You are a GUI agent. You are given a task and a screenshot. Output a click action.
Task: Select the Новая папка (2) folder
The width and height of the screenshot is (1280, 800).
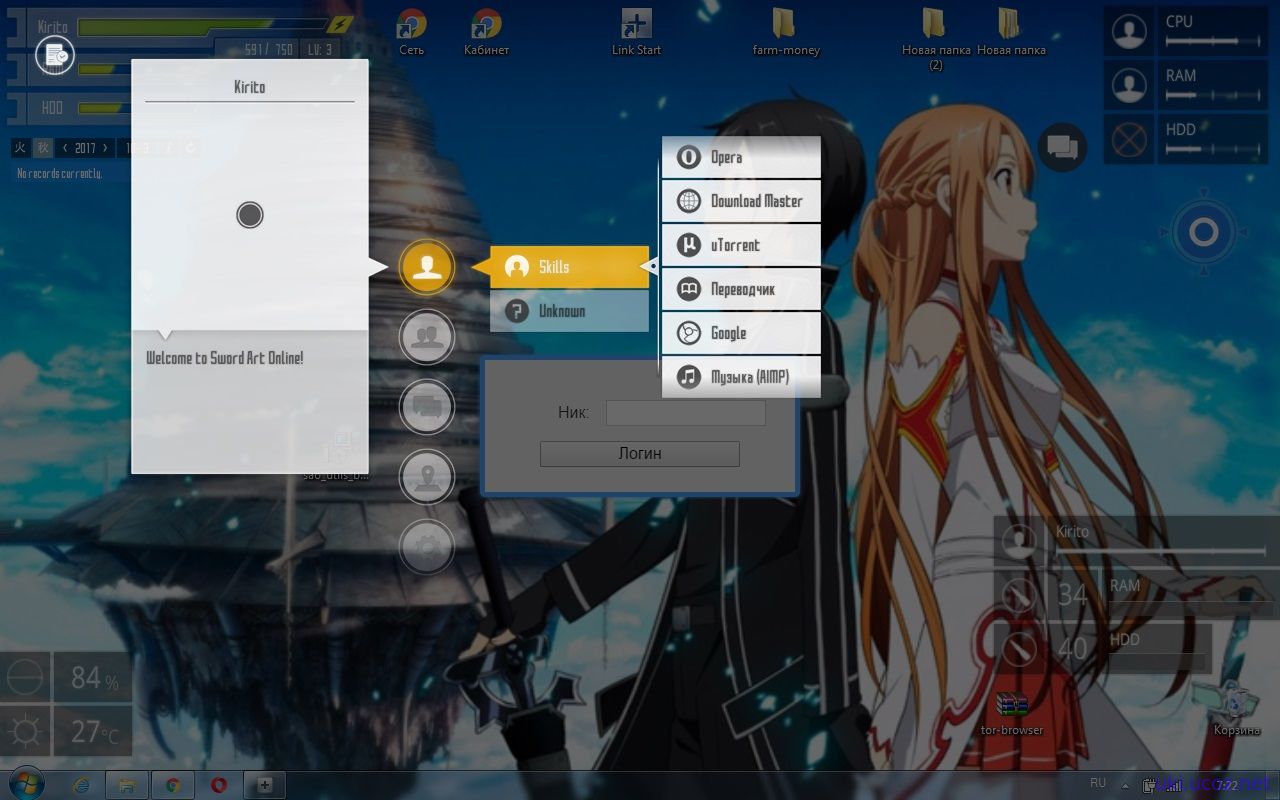point(935,39)
